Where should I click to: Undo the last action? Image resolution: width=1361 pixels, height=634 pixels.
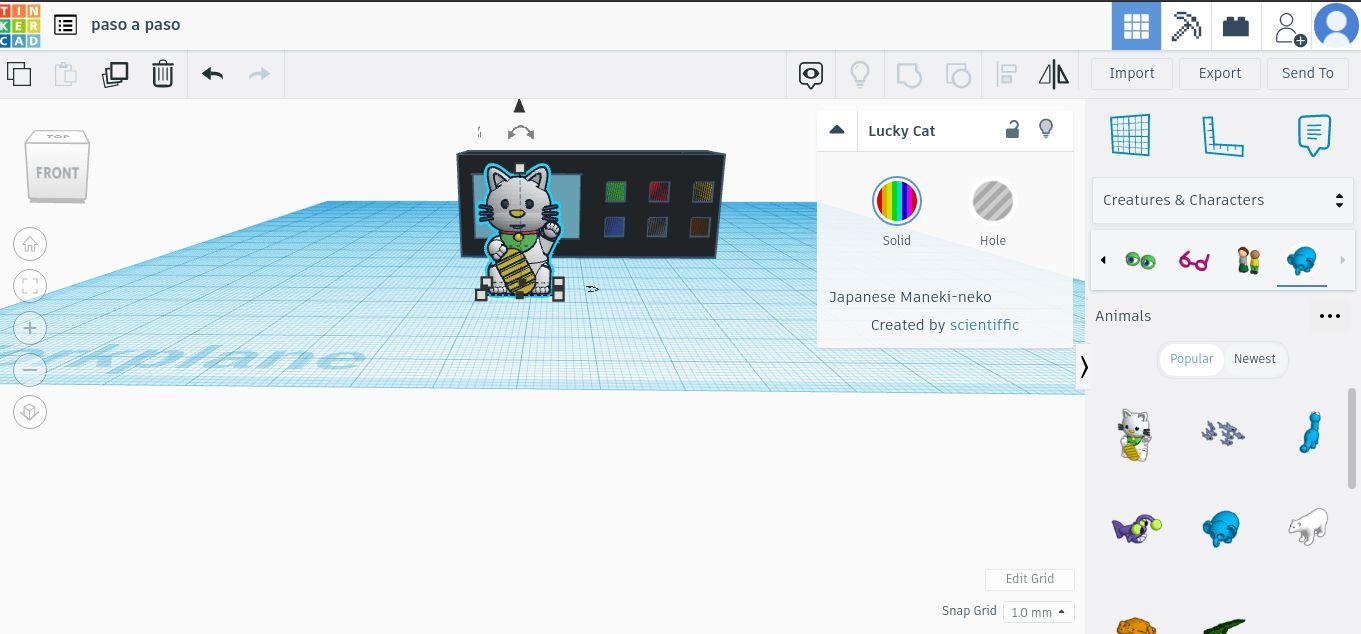click(212, 74)
